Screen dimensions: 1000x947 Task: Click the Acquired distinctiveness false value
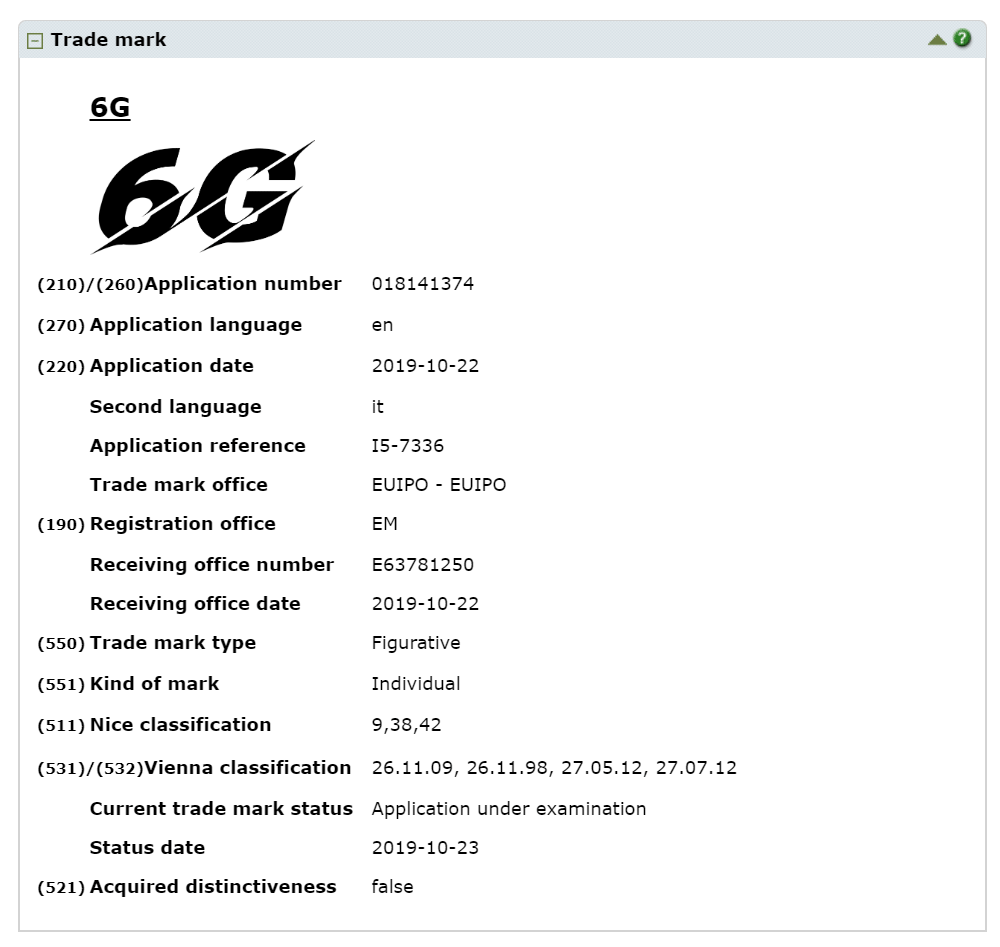[392, 887]
